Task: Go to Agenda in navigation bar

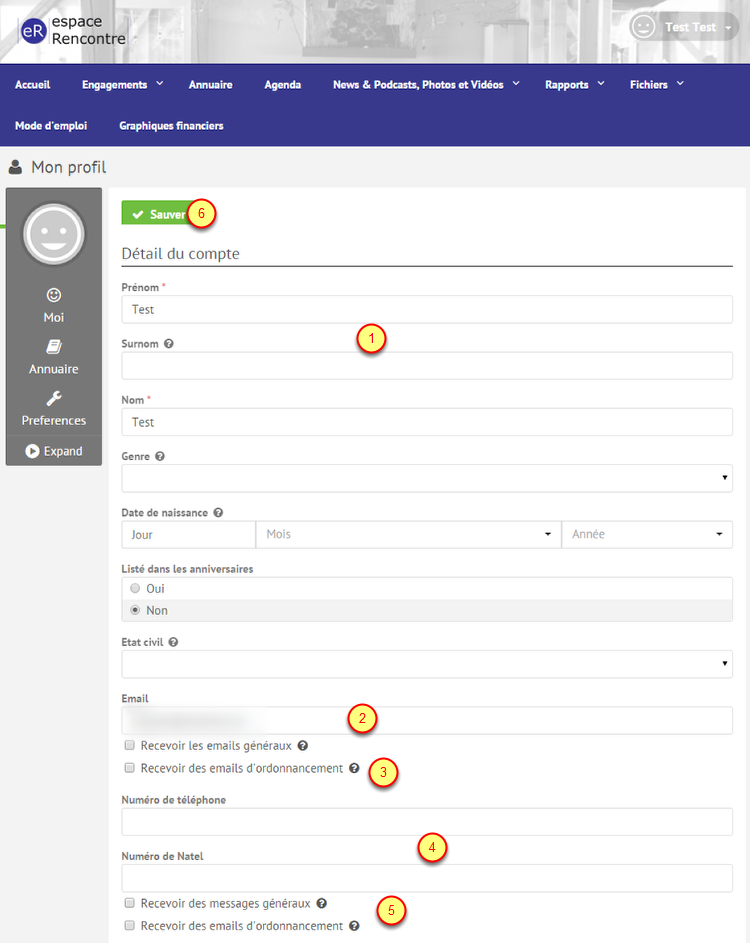Action: pos(282,85)
